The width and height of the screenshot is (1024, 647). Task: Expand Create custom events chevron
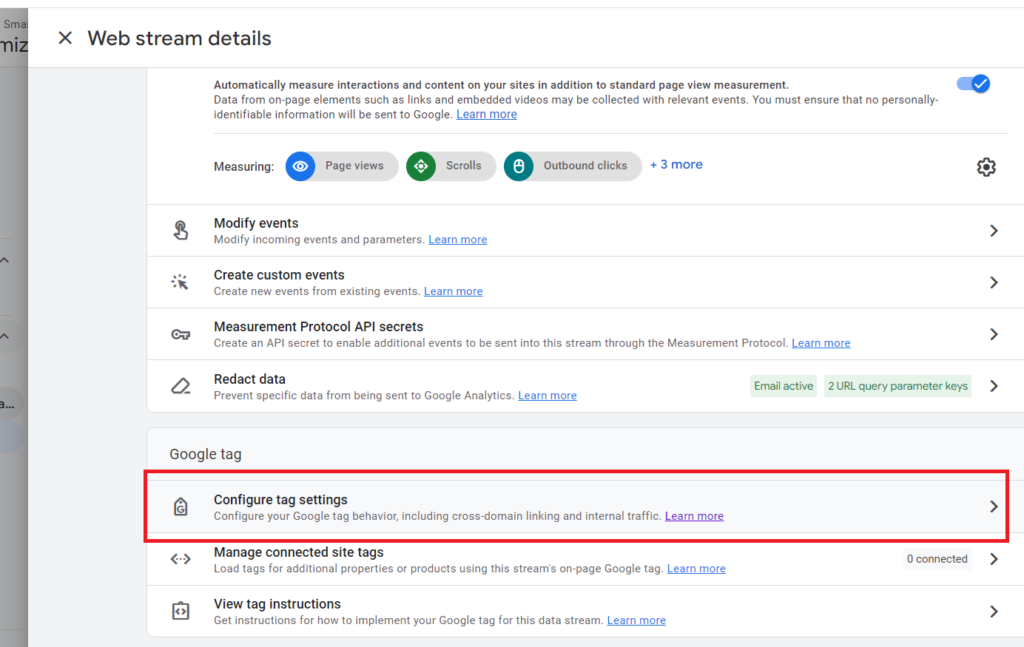tap(993, 282)
